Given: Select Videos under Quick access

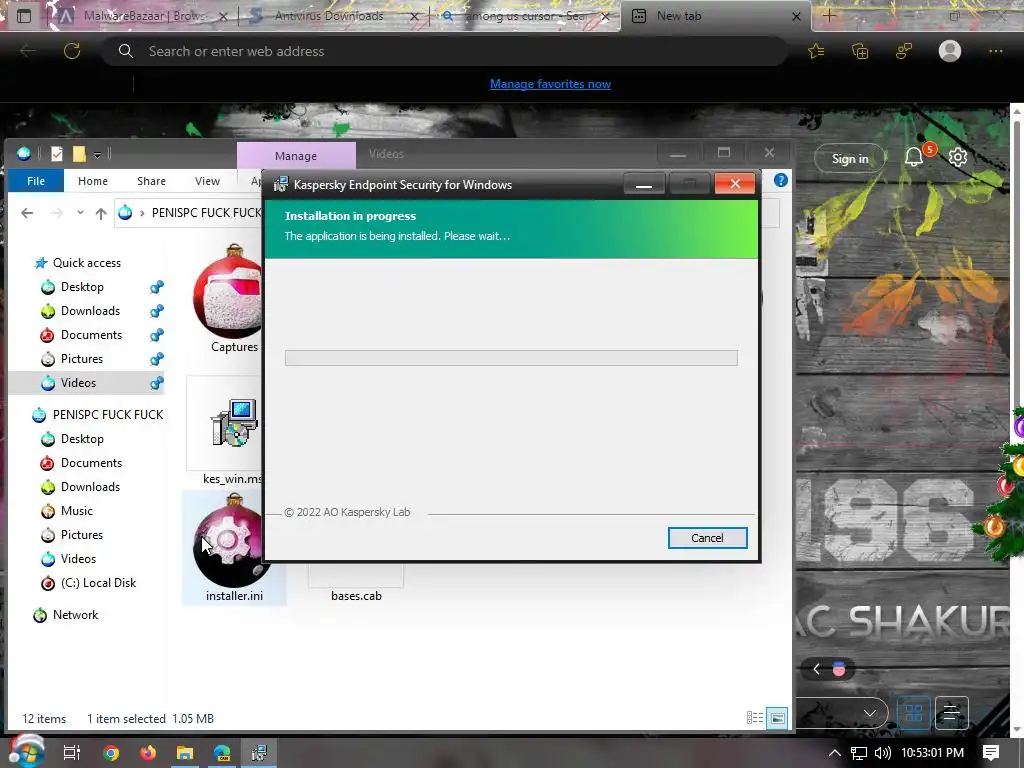Looking at the screenshot, I should pyautogui.click(x=86, y=383).
